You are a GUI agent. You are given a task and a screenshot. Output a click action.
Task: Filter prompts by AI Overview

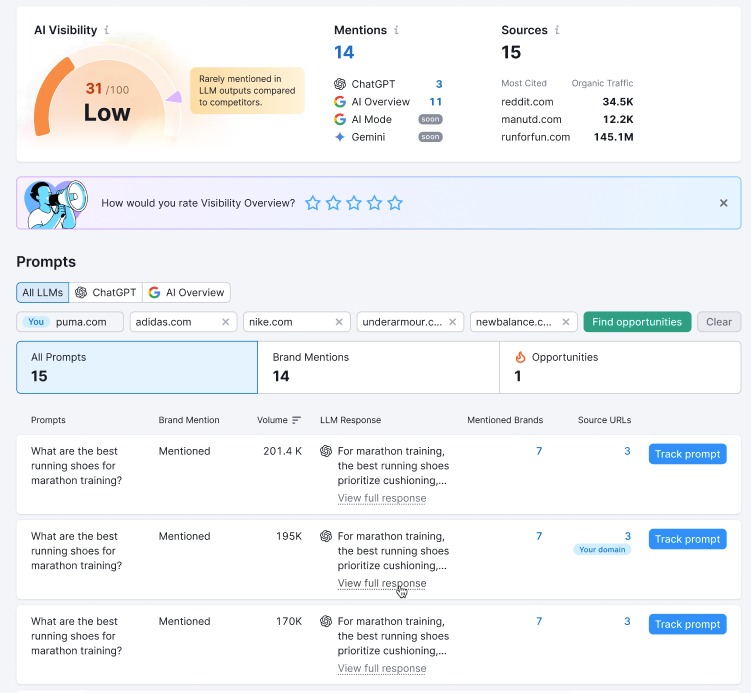(187, 293)
